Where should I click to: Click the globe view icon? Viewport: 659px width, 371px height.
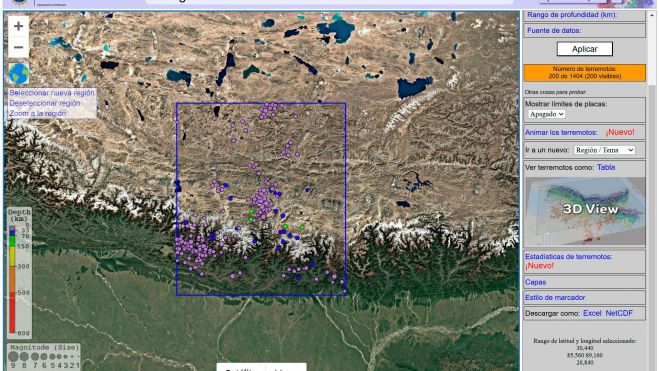(x=18, y=74)
